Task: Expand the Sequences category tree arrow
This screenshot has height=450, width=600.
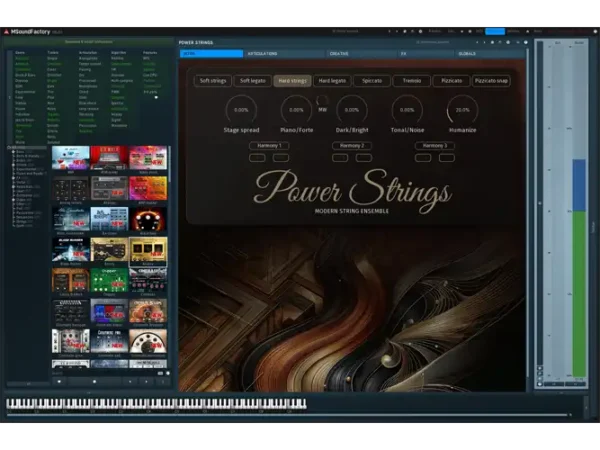Action: pyautogui.click(x=13, y=217)
